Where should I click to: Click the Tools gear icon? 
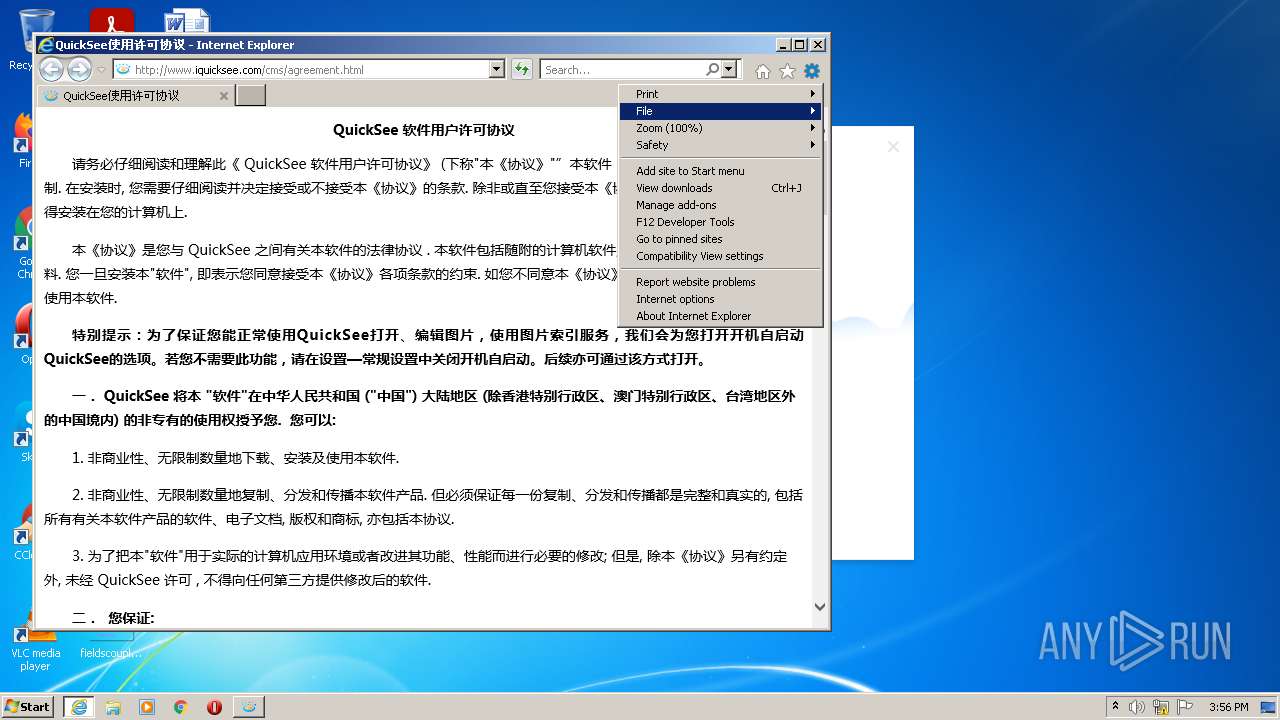pyautogui.click(x=811, y=71)
